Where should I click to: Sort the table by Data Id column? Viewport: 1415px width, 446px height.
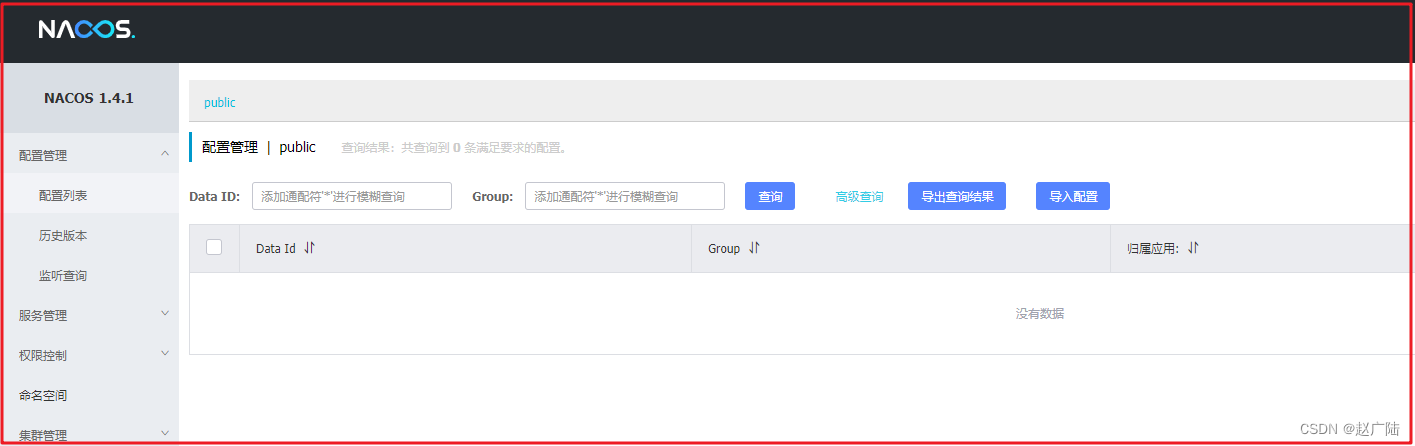[x=309, y=248]
